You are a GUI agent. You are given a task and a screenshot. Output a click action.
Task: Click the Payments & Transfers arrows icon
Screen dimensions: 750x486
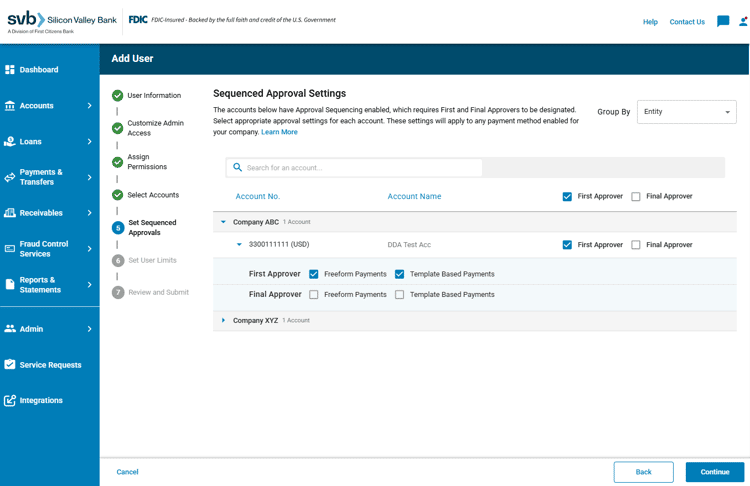point(10,177)
